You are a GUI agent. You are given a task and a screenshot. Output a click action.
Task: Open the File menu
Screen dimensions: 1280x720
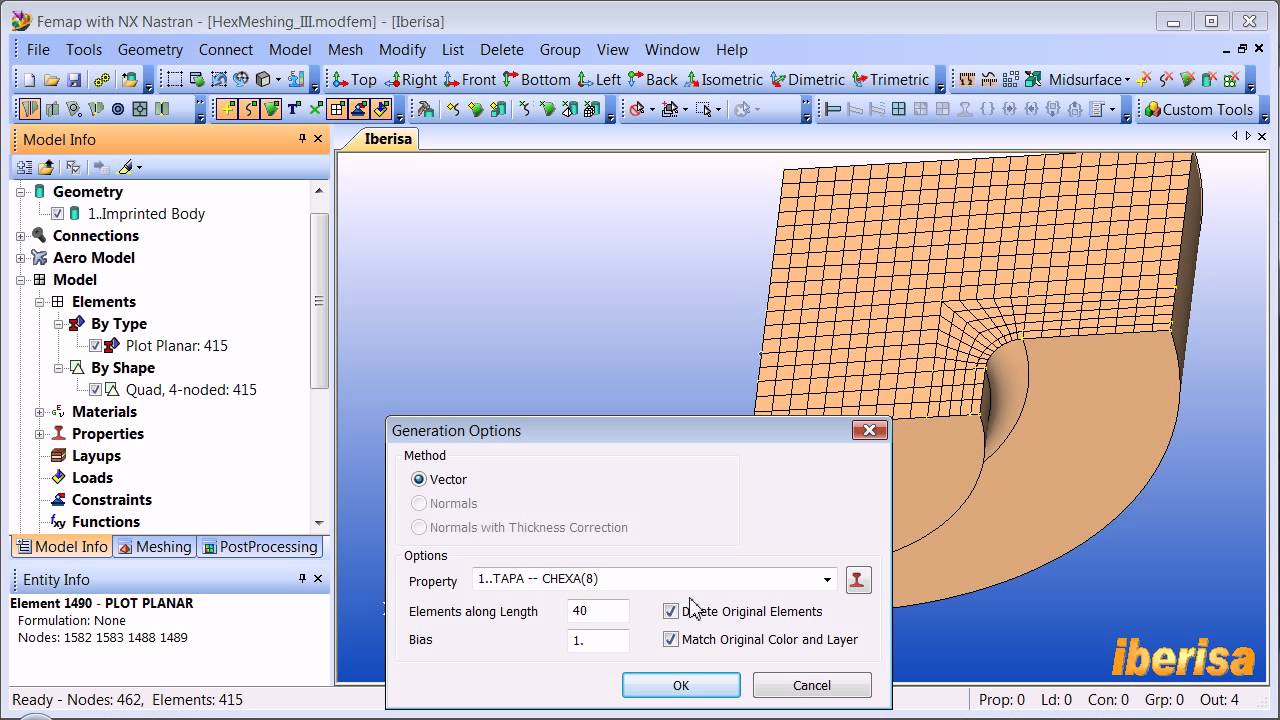(x=38, y=49)
